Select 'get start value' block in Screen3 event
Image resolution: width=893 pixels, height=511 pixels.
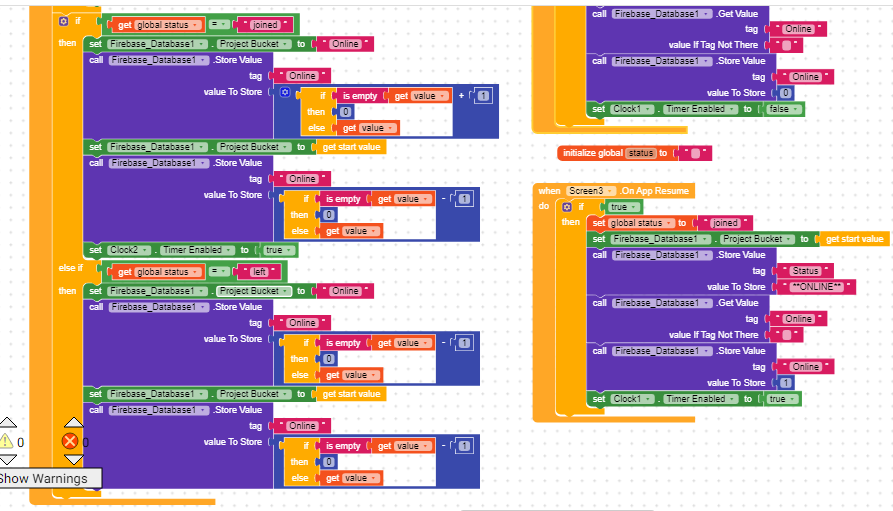pyautogui.click(x=854, y=239)
